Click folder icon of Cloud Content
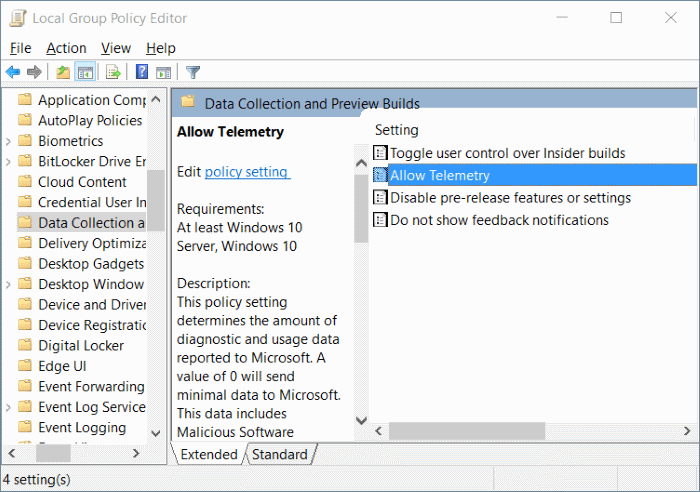700x492 pixels. coord(25,181)
